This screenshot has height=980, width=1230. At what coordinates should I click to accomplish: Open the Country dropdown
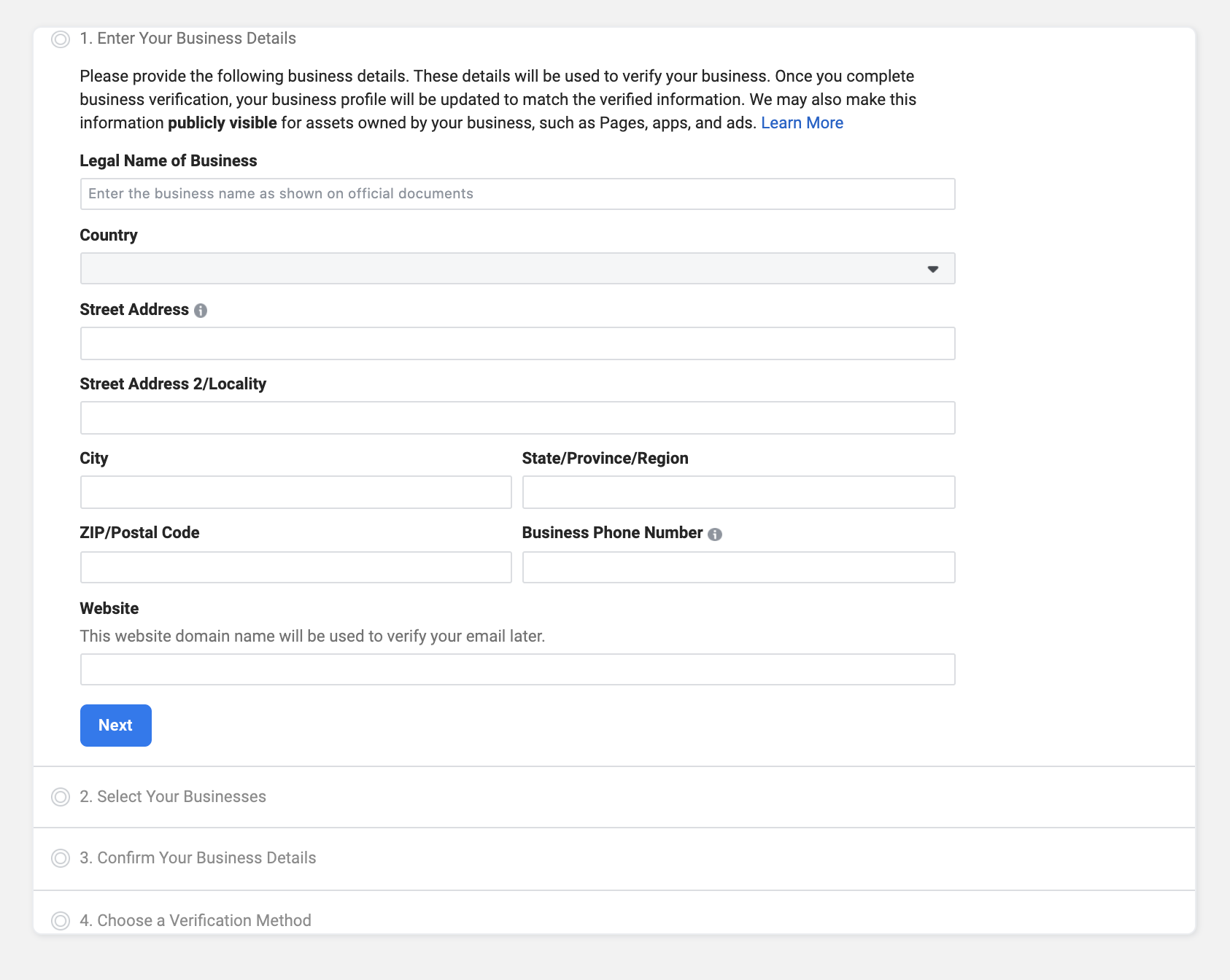click(x=517, y=268)
